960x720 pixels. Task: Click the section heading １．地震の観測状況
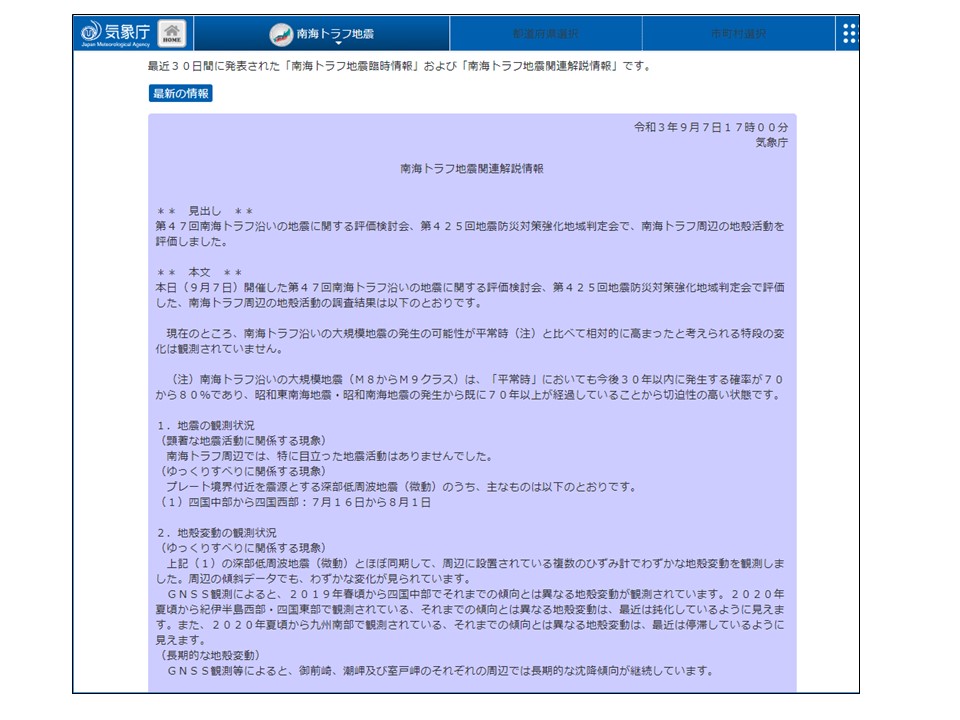205,426
